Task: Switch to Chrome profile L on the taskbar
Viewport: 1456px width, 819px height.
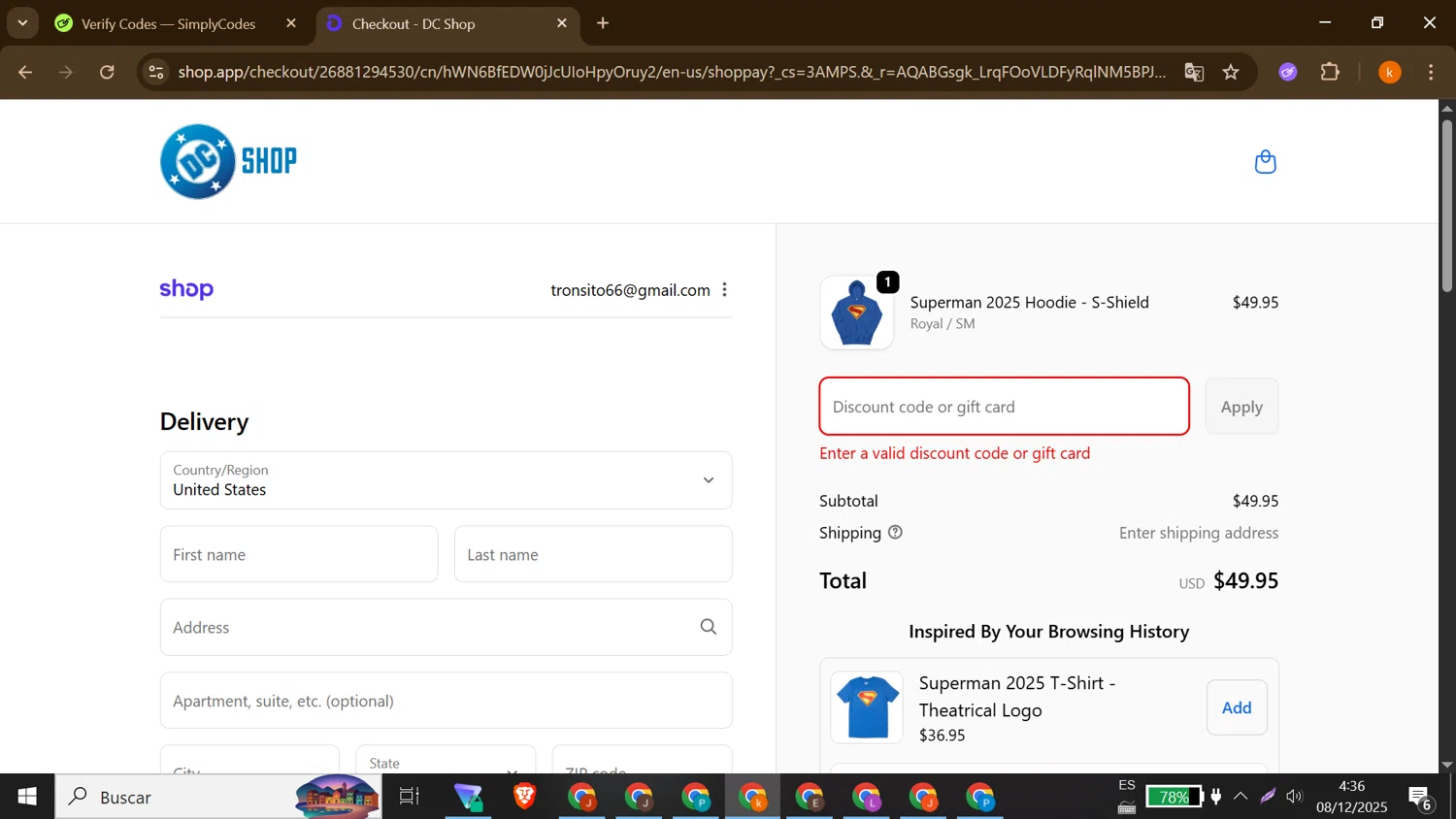Action: tap(867, 797)
